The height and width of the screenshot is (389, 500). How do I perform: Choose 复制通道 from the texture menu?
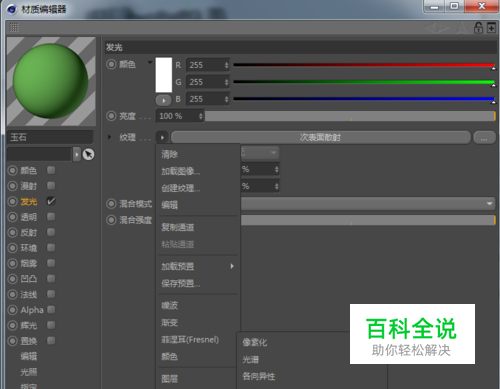(x=178, y=227)
